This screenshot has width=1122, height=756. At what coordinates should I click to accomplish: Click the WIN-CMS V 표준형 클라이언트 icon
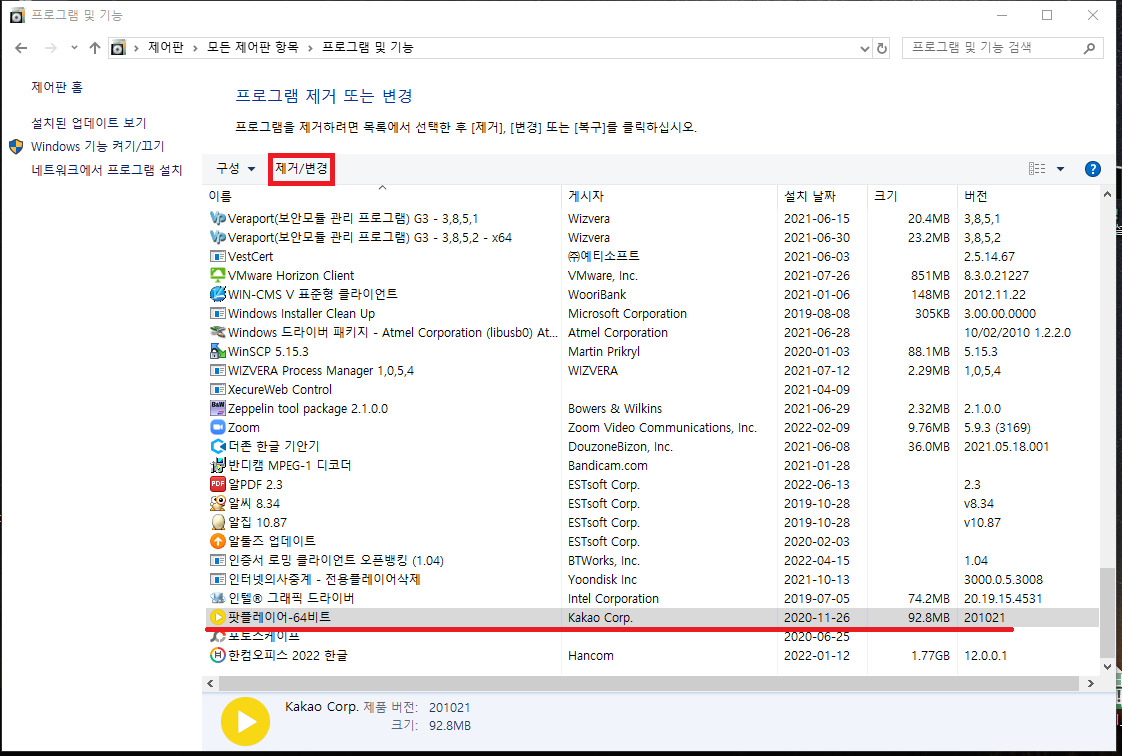(218, 294)
